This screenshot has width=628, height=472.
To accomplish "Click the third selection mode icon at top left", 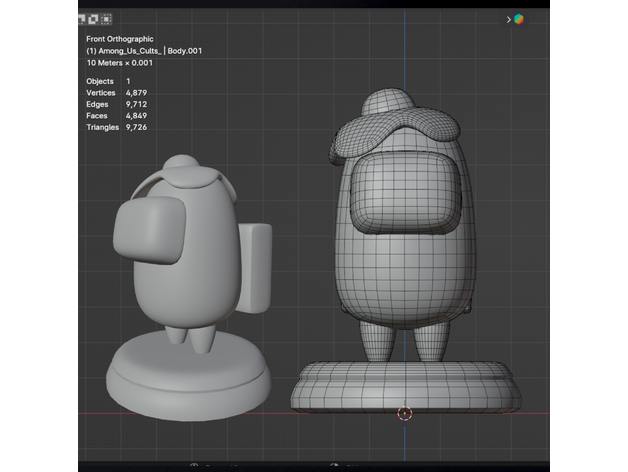I will [106, 18].
